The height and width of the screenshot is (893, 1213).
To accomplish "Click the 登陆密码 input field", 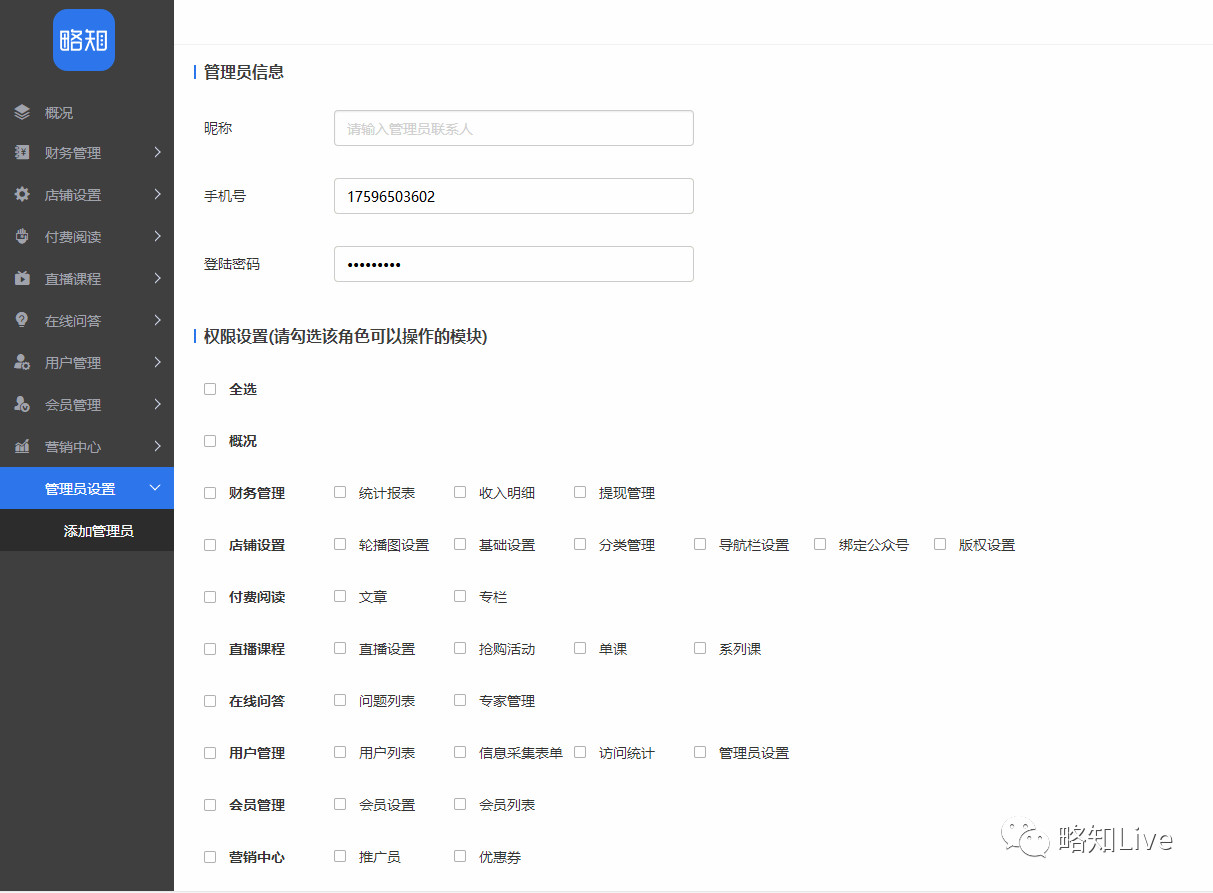I will pos(513,264).
